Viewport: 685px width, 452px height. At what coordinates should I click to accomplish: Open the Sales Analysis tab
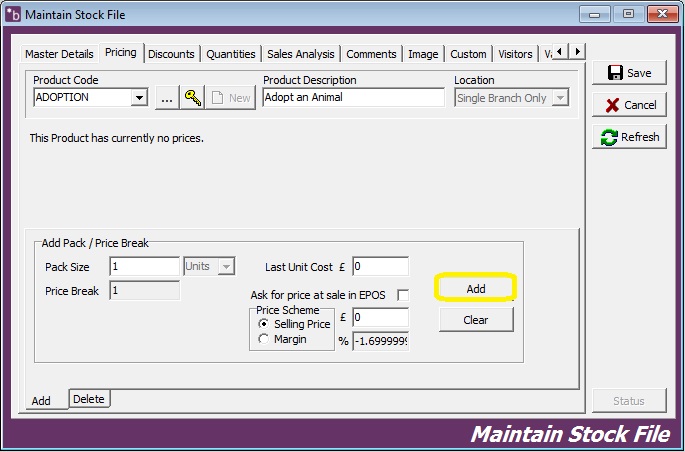coord(300,54)
